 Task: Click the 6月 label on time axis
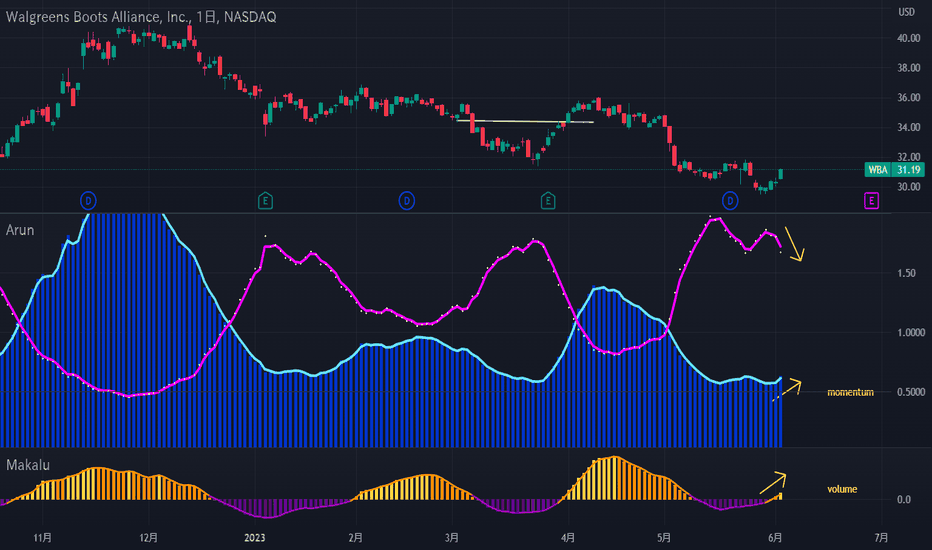774,538
